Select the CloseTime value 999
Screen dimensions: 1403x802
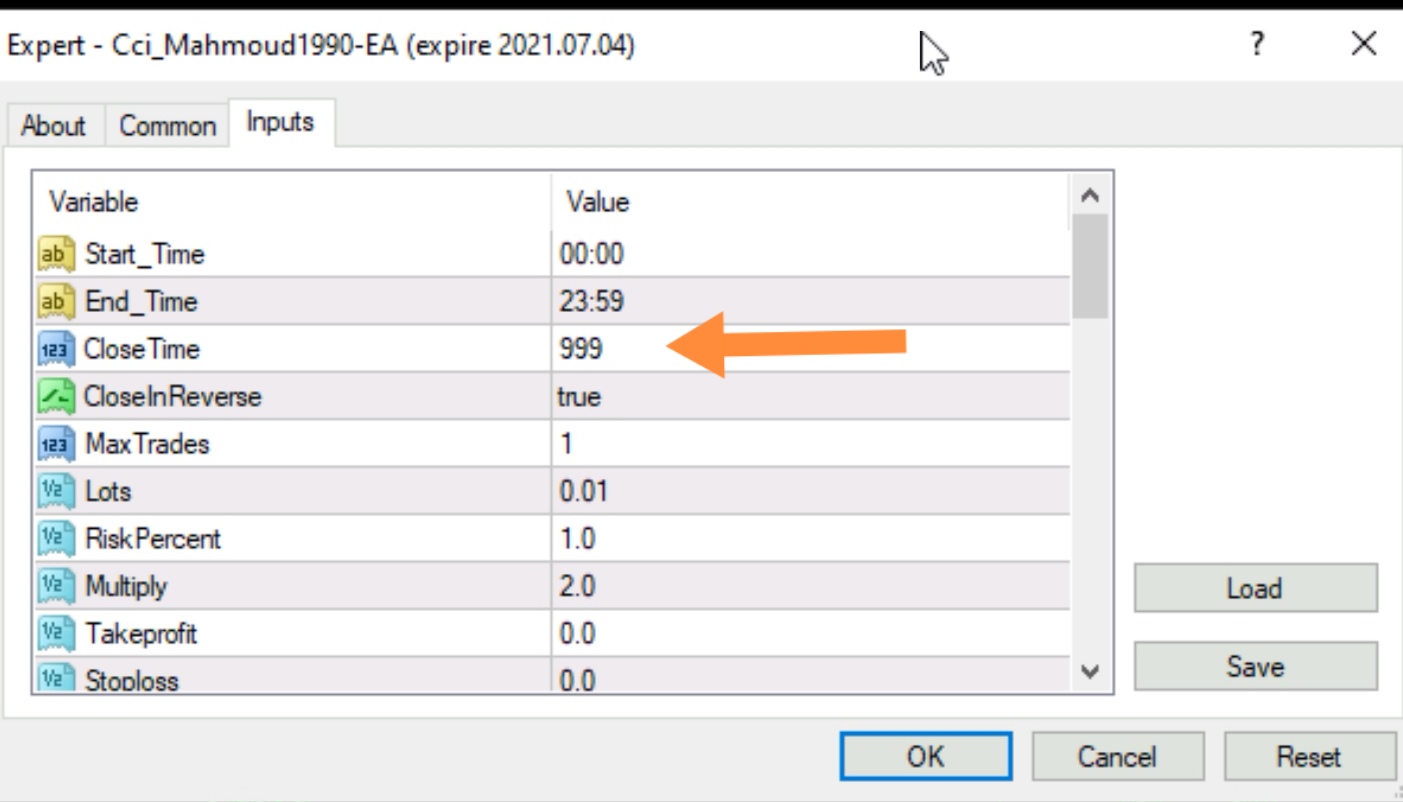click(582, 349)
